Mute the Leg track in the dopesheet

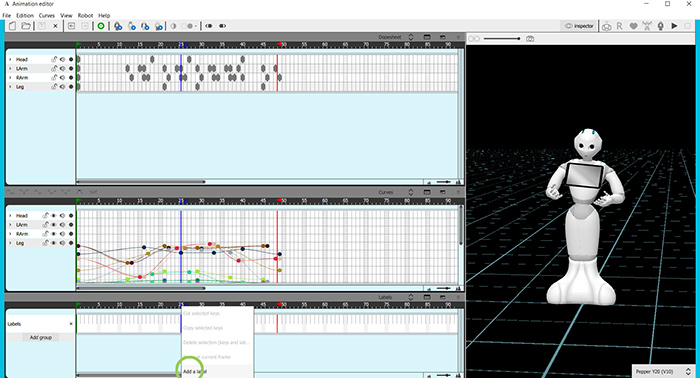tap(62, 87)
